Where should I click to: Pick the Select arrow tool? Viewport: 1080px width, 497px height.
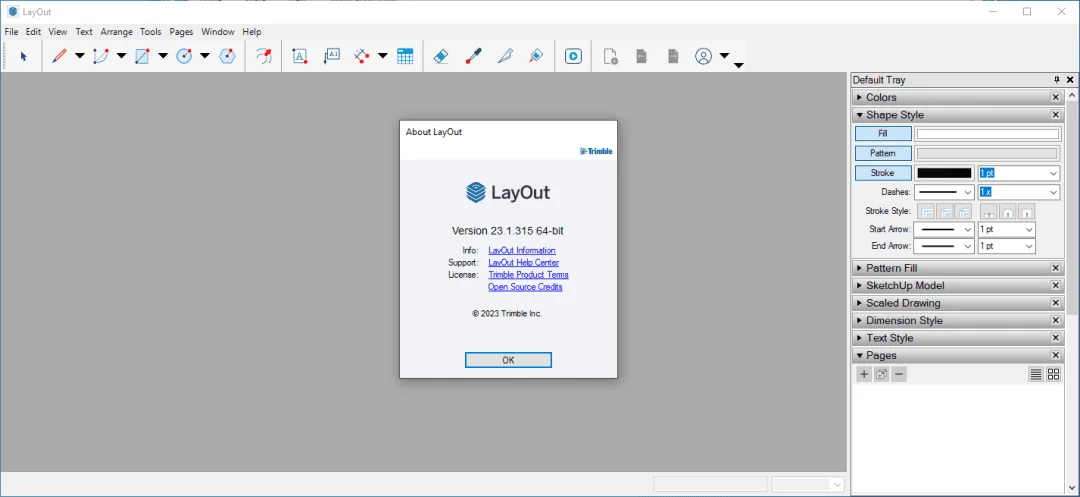coord(23,56)
